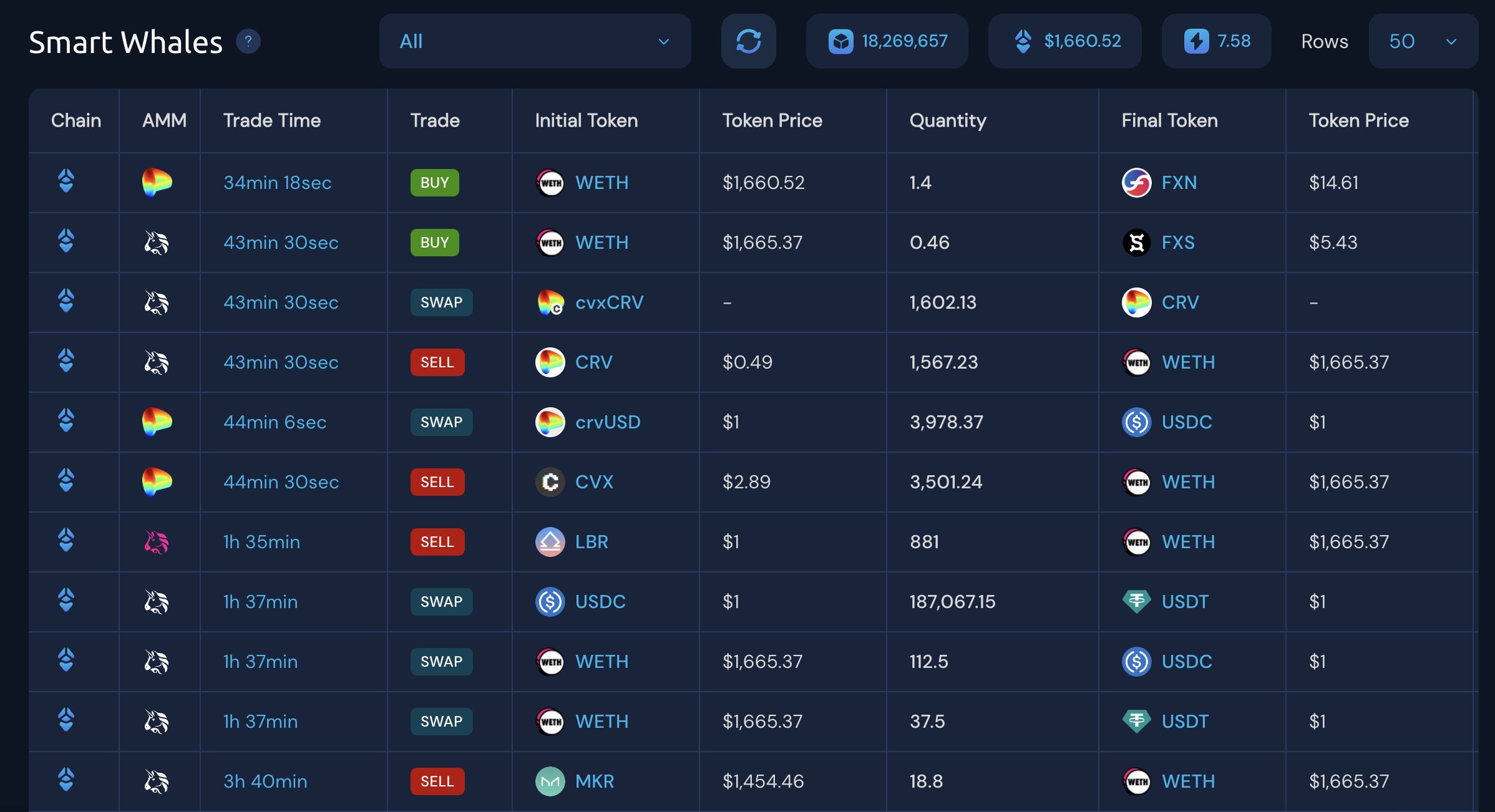Click the gas price 7.58 badge
The image size is (1495, 812).
(1216, 41)
